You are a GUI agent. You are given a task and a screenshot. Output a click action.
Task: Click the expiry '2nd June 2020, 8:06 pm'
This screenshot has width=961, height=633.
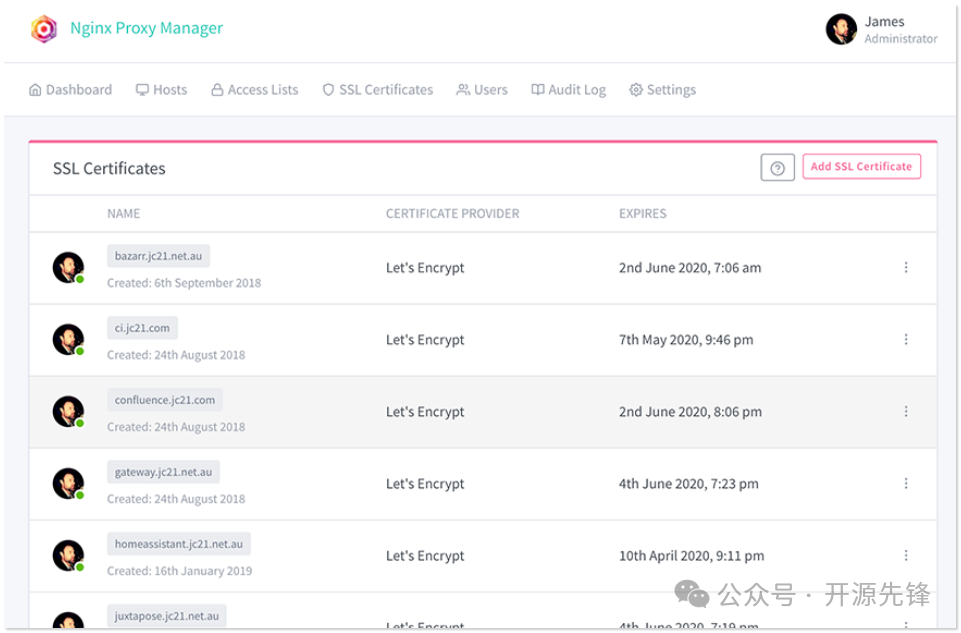pos(690,412)
